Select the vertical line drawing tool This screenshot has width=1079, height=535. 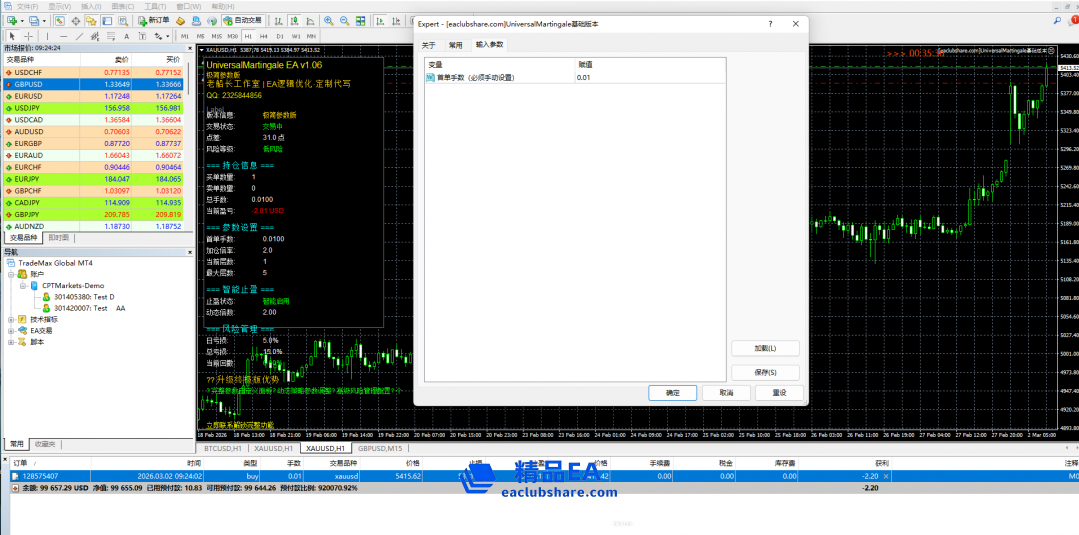45,37
